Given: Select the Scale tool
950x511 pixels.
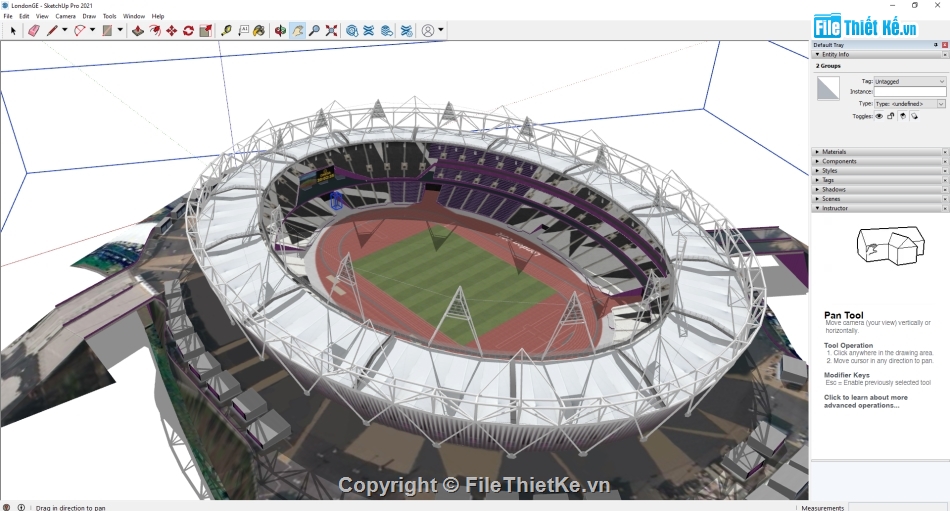Looking at the screenshot, I should point(205,30).
